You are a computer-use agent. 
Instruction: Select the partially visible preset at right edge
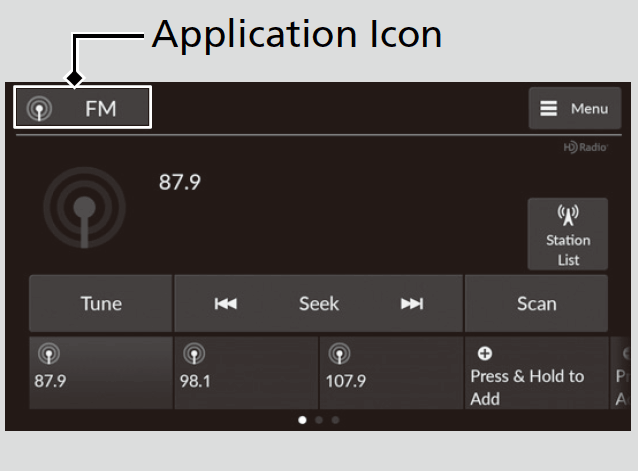pyautogui.click(x=621, y=373)
